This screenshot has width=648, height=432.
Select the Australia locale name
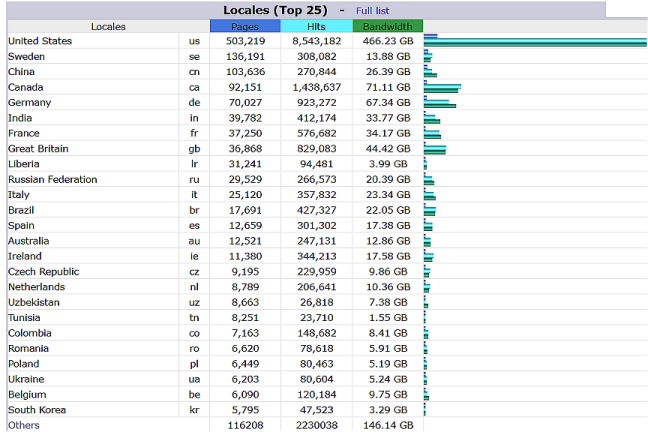click(x=29, y=241)
